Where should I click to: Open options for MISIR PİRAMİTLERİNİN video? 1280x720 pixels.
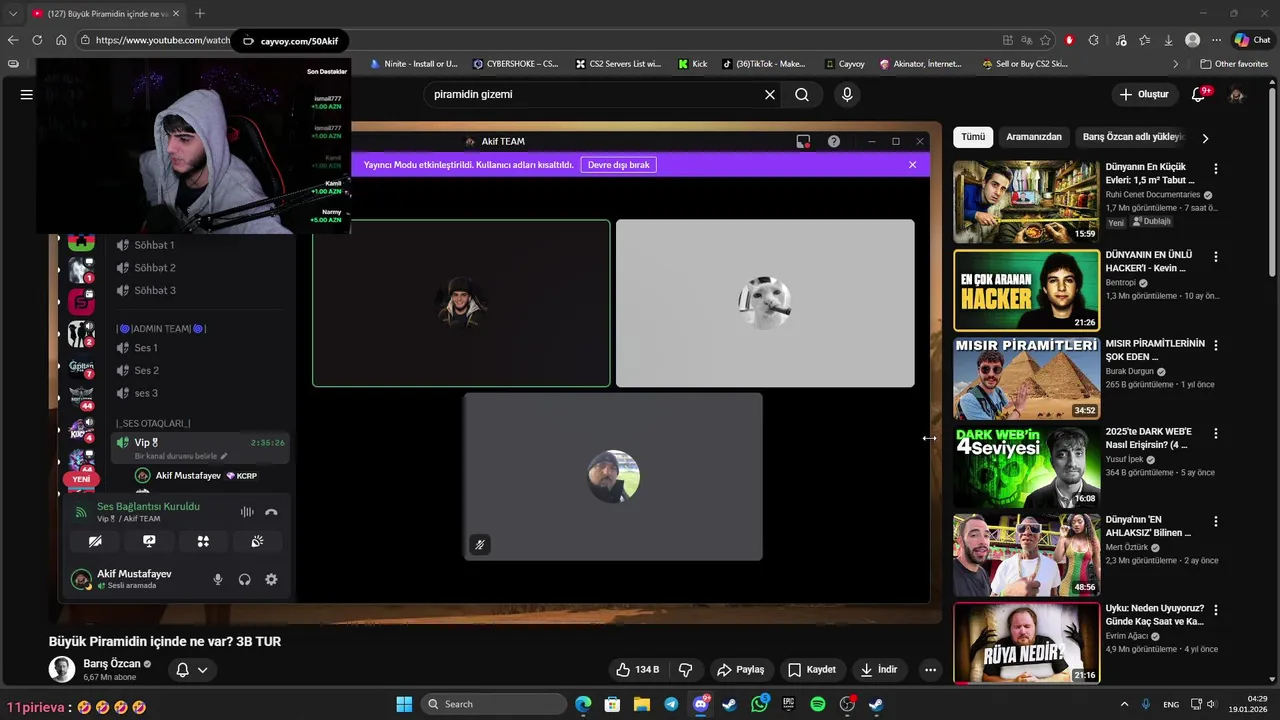click(1216, 345)
